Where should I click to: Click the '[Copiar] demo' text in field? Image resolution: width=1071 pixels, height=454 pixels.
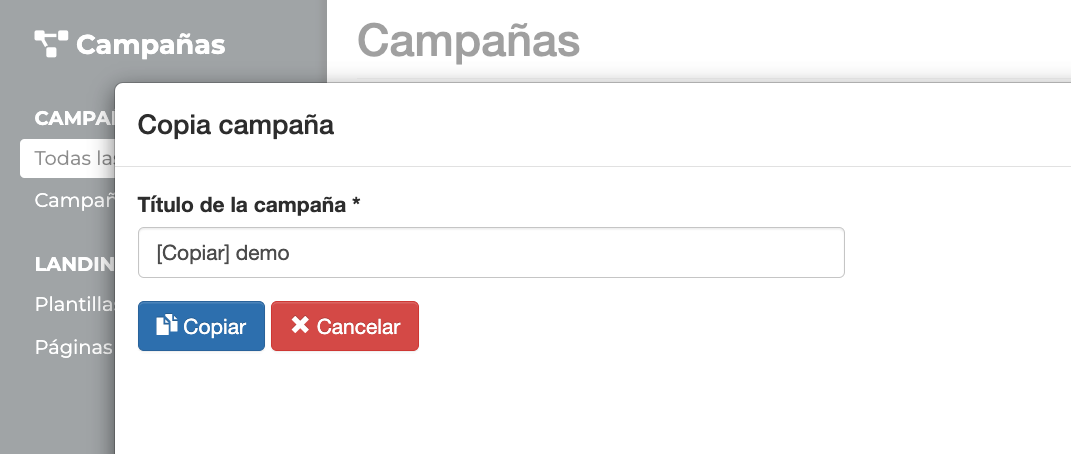click(223, 253)
